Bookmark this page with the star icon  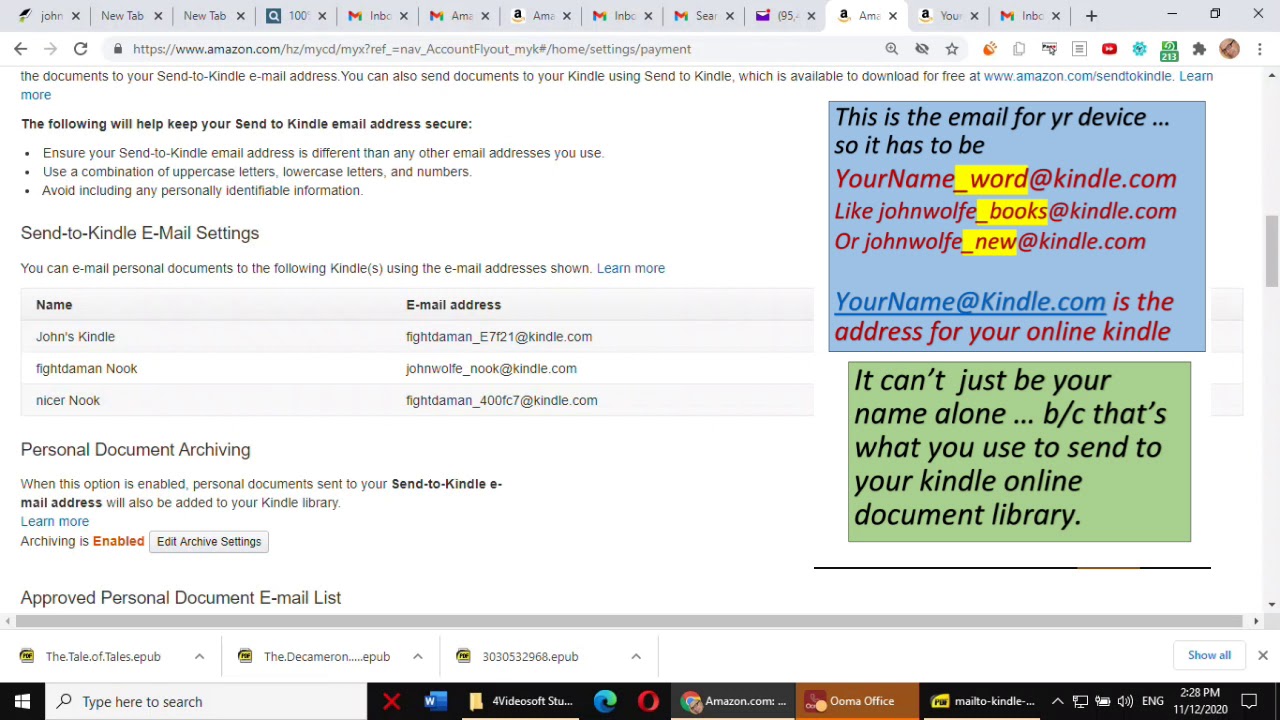tap(952, 49)
